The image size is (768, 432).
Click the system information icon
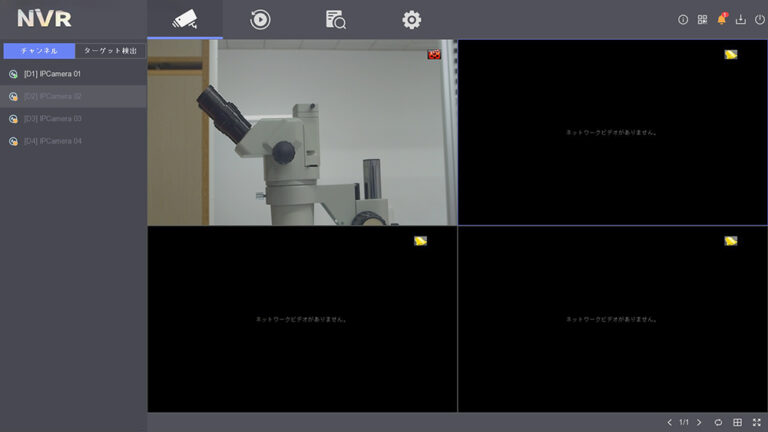click(x=683, y=20)
